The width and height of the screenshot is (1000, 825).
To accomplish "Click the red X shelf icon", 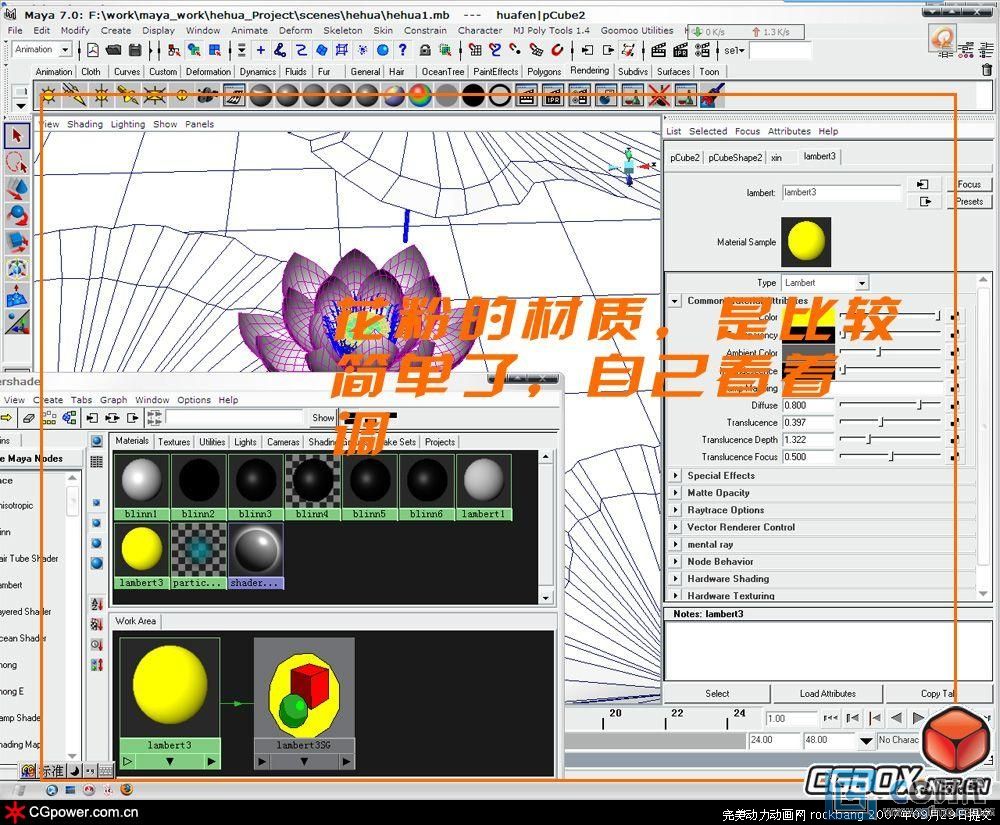I will (659, 96).
